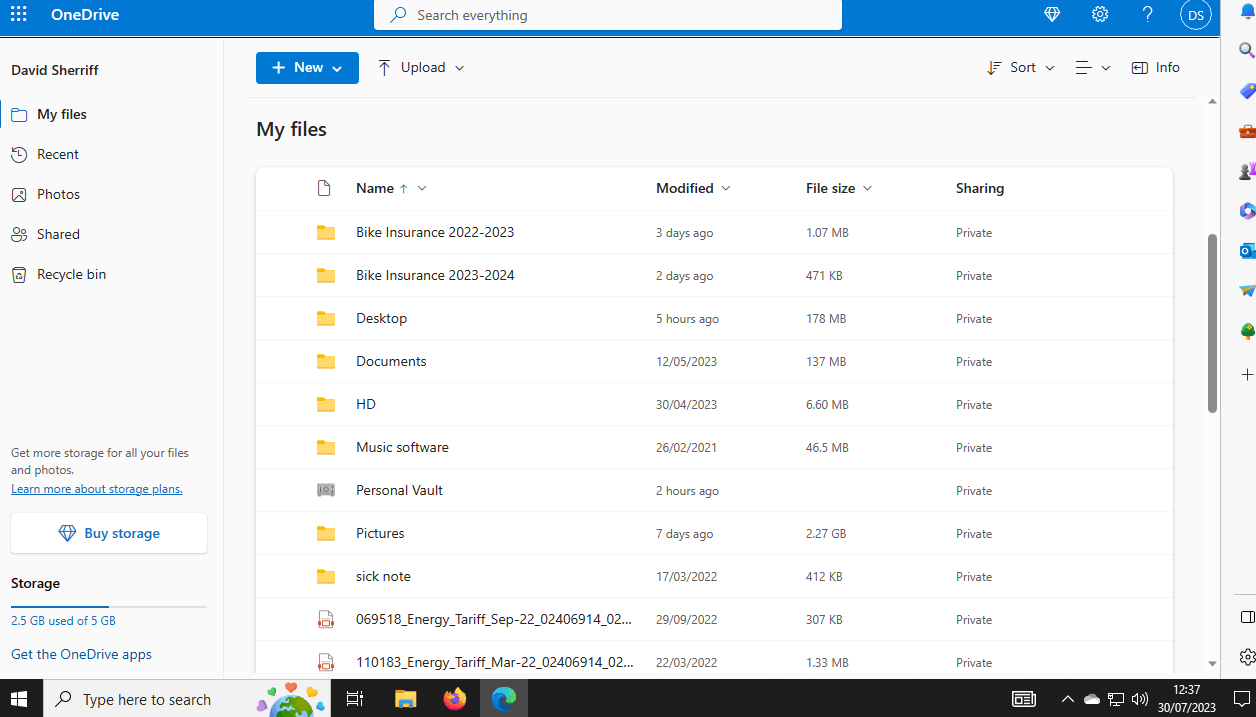Open the settings gear in OneDrive header
The height and width of the screenshot is (717, 1256).
1100,14
